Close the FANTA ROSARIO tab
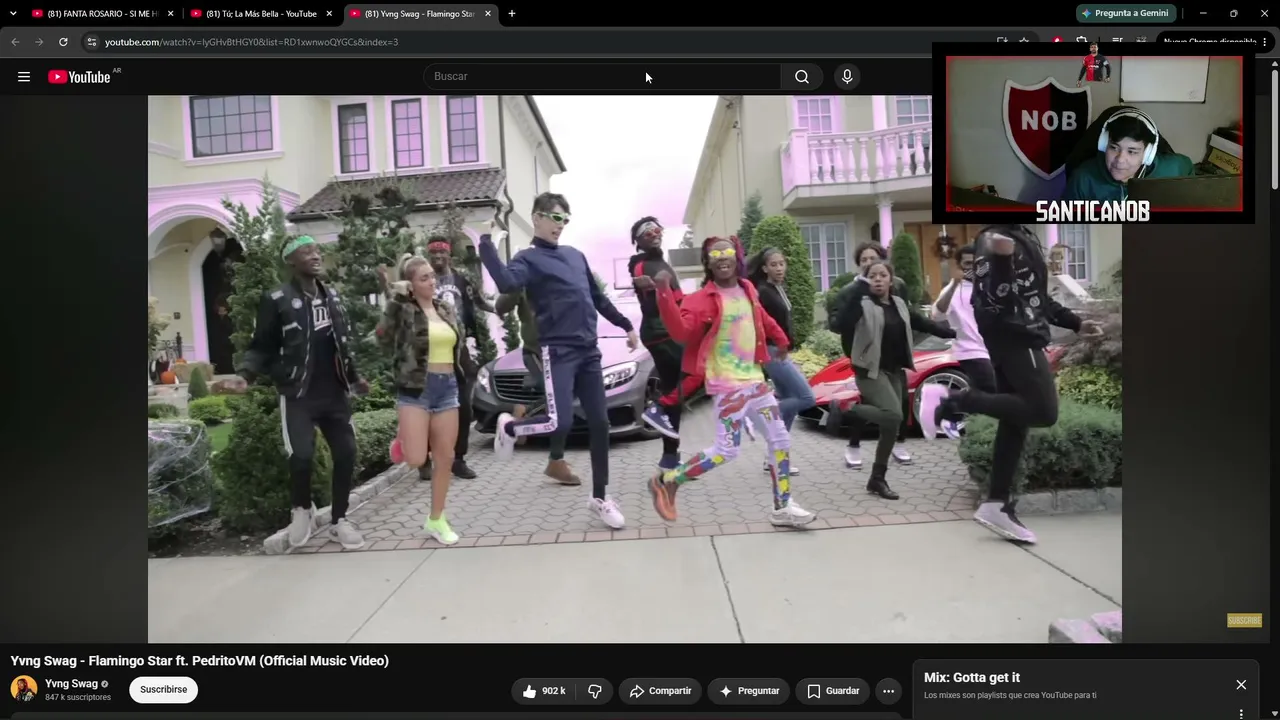 click(x=171, y=14)
